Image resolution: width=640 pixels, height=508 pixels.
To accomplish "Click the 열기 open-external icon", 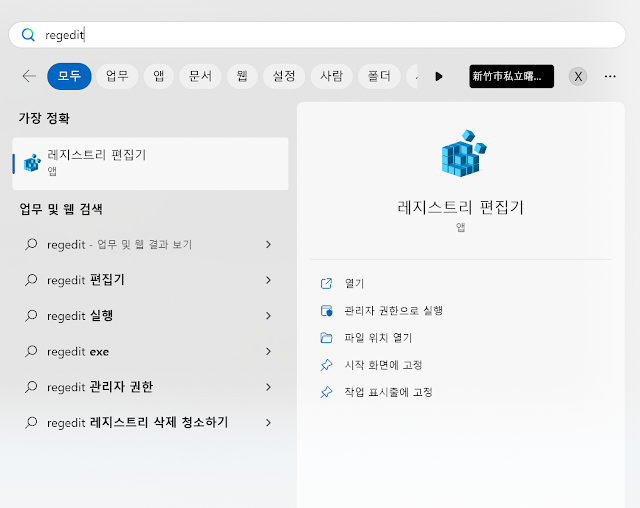I will pos(326,284).
